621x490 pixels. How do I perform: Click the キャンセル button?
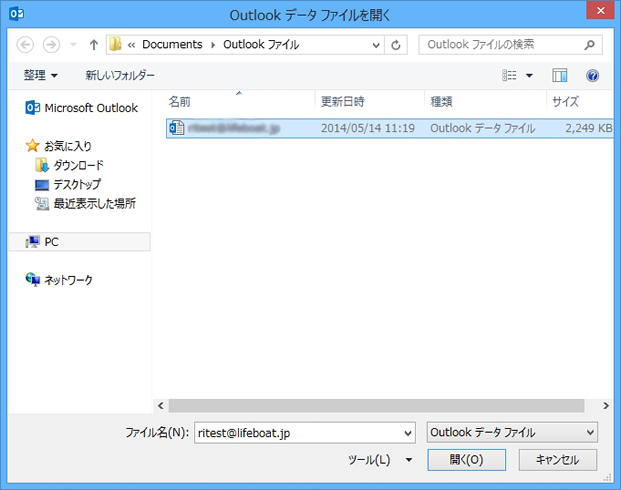click(558, 460)
